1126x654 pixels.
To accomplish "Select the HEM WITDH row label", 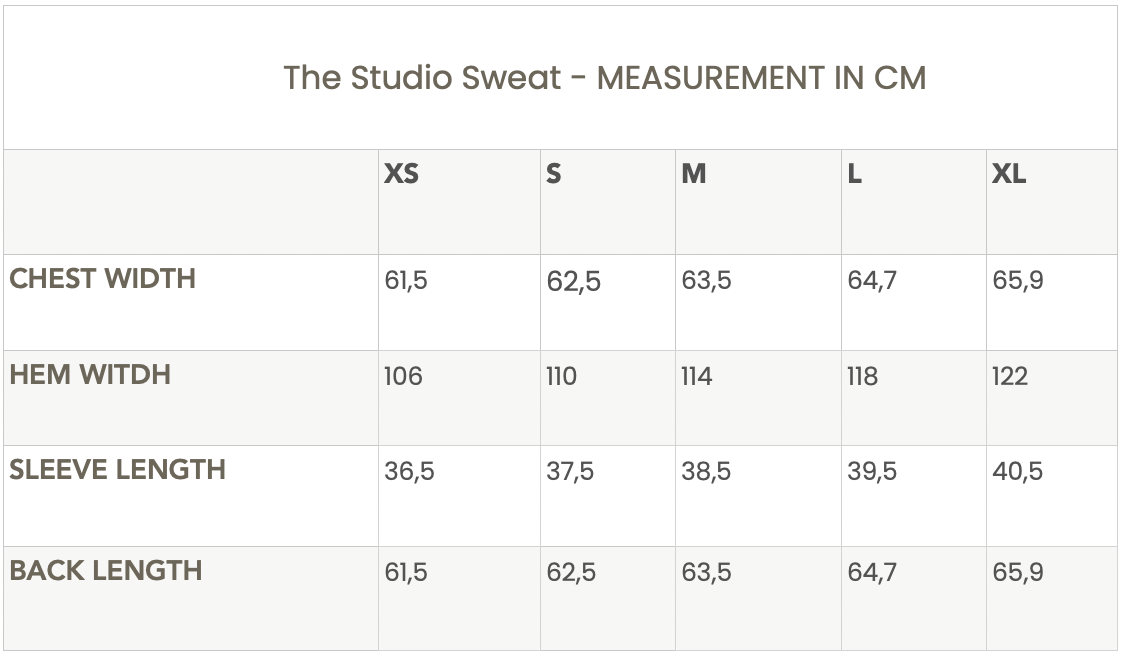I will 90,375.
